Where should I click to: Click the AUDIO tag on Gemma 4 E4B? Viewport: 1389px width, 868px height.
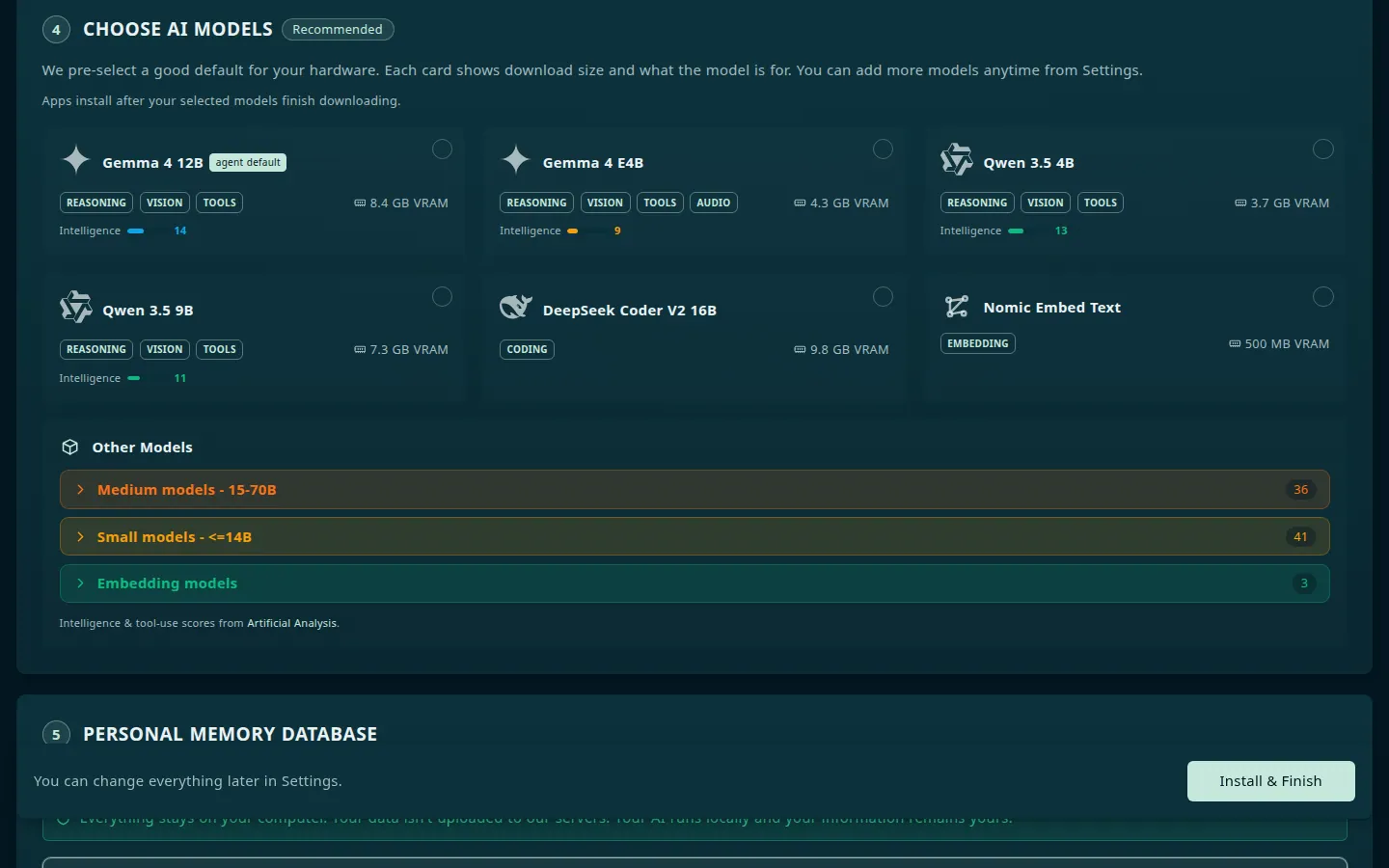(x=714, y=203)
